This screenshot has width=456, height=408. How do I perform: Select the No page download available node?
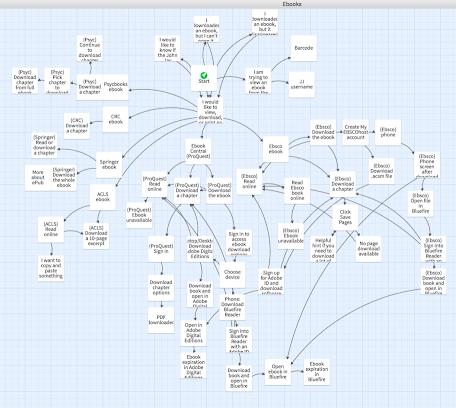tap(369, 249)
